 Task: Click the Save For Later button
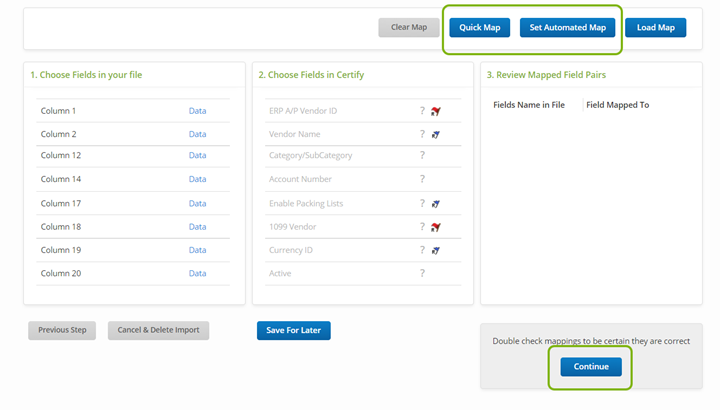click(x=293, y=331)
